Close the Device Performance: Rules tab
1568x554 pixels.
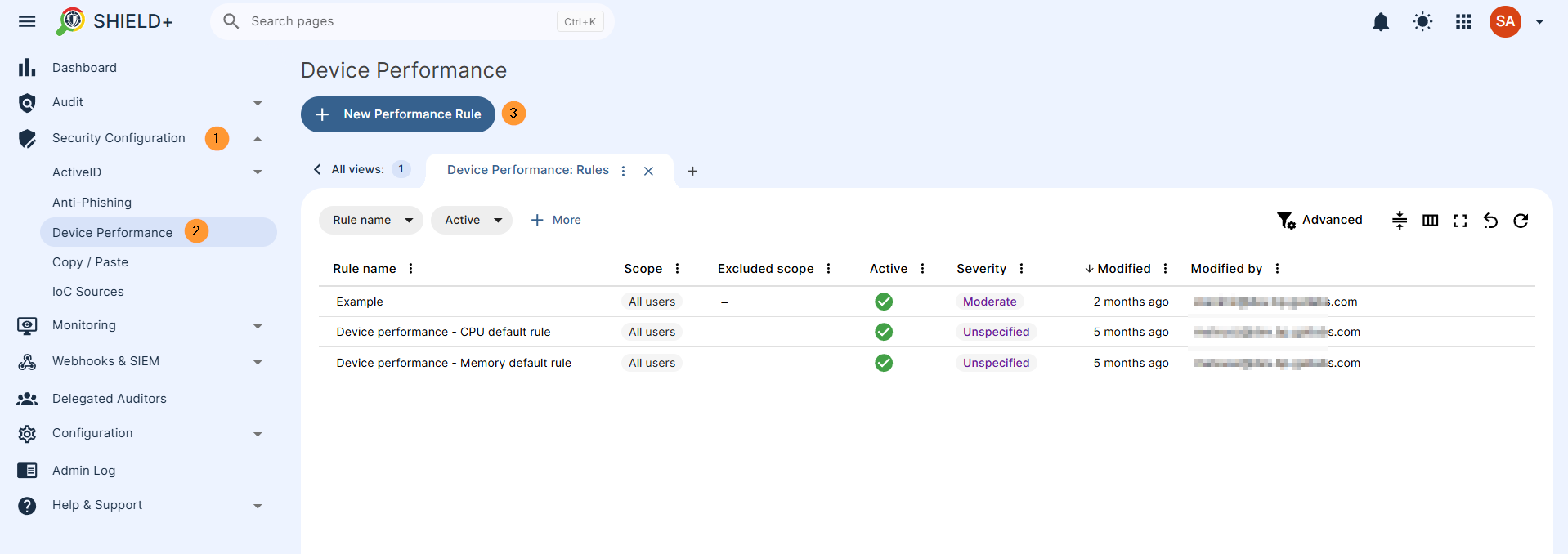[648, 171]
